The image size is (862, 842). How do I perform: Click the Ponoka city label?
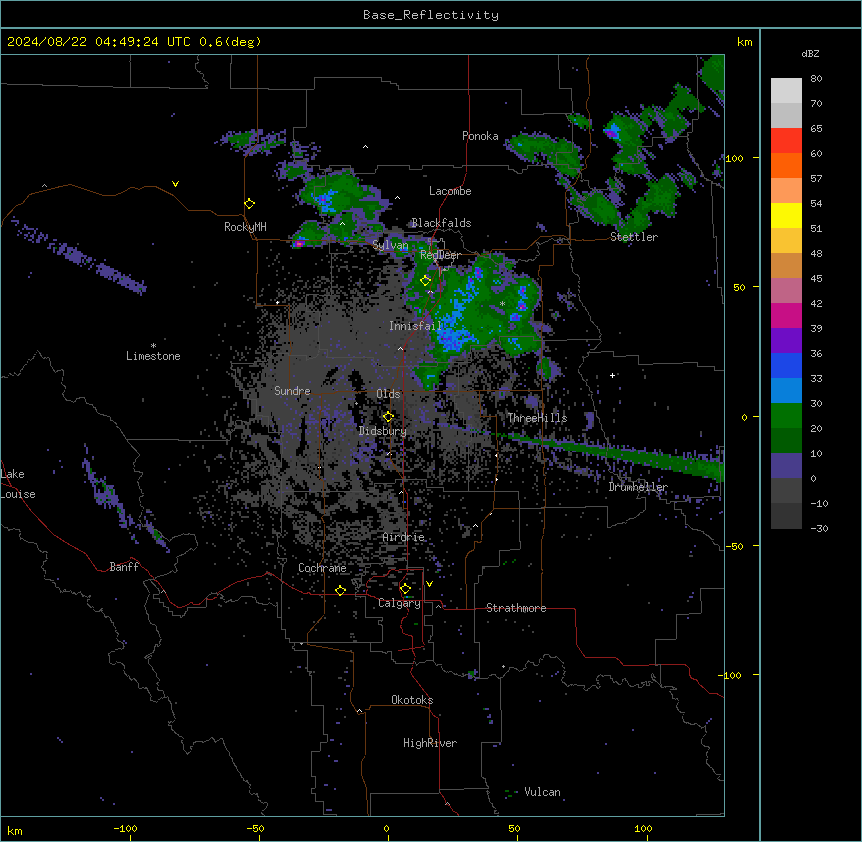click(480, 136)
